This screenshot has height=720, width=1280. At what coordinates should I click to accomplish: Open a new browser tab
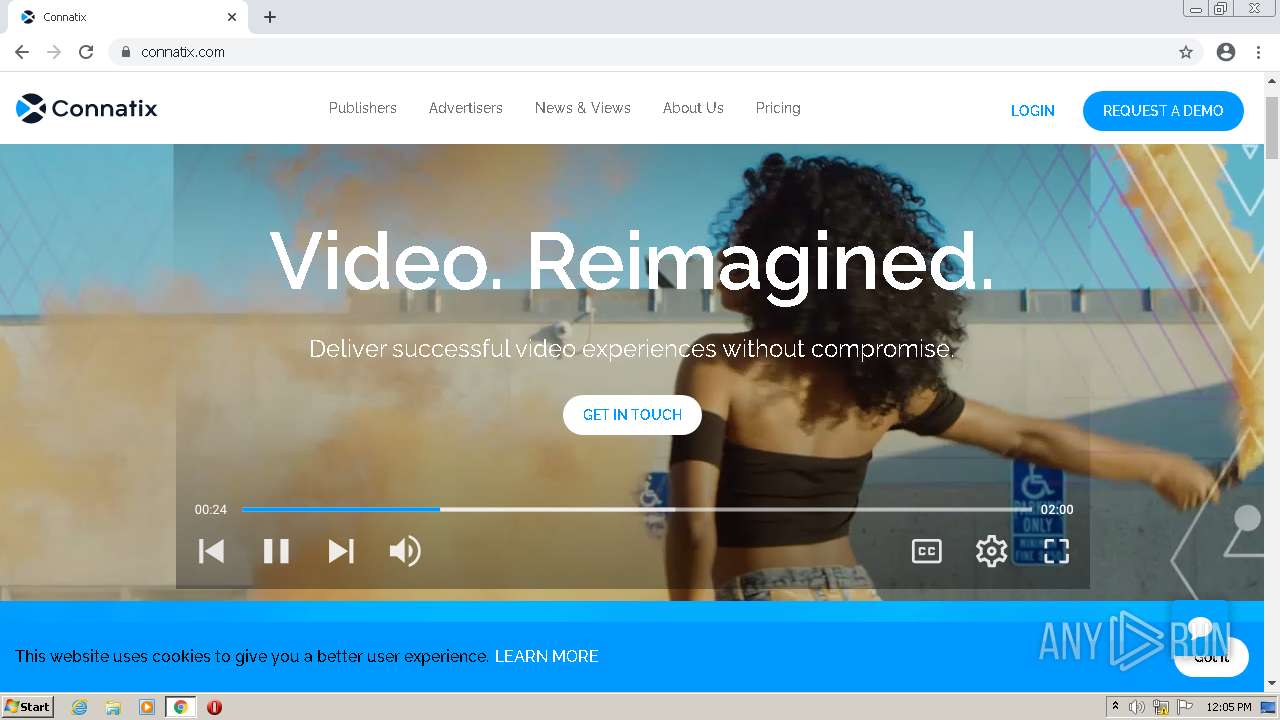pyautogui.click(x=270, y=17)
